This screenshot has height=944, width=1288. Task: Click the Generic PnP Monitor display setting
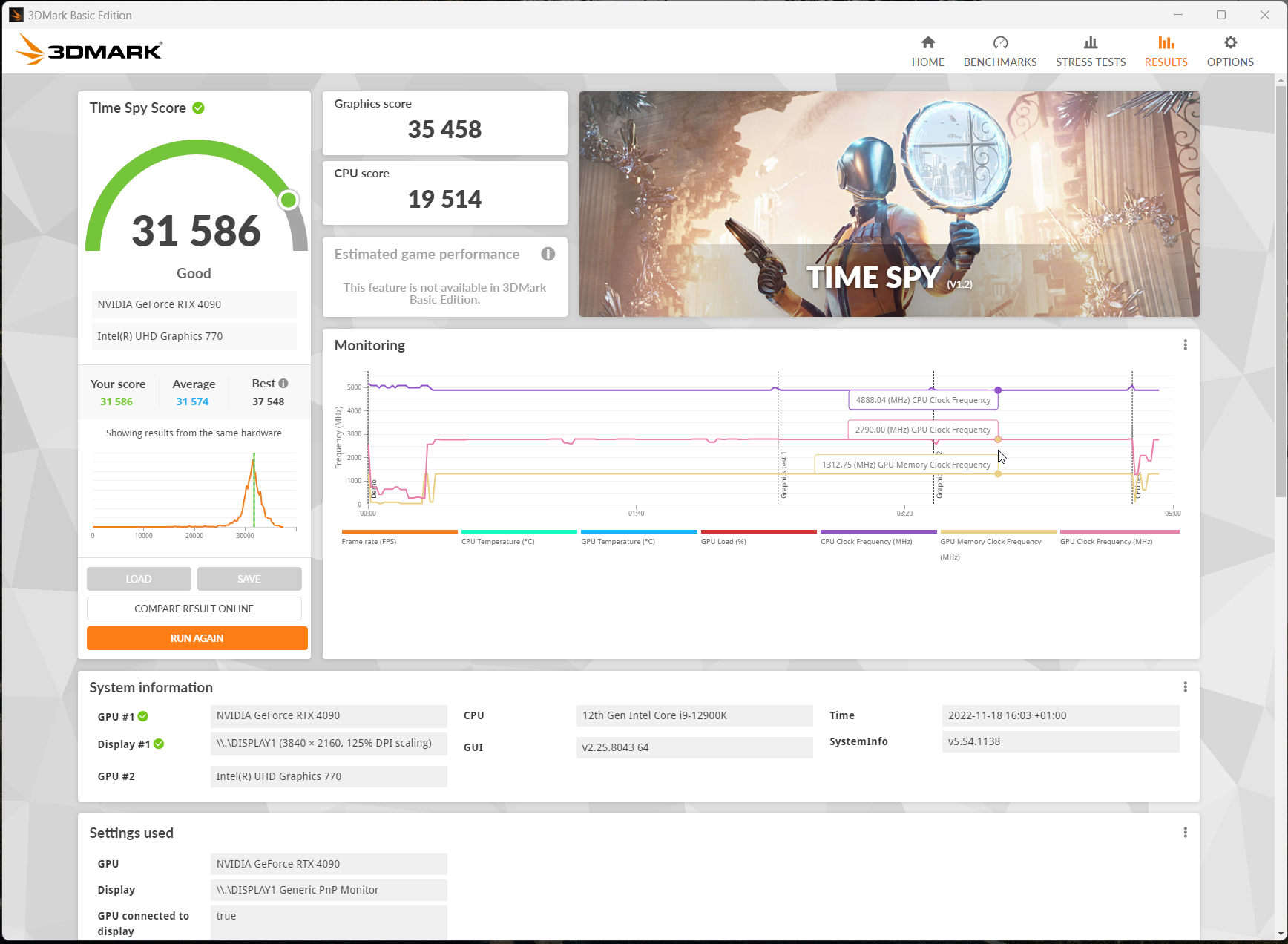(329, 890)
